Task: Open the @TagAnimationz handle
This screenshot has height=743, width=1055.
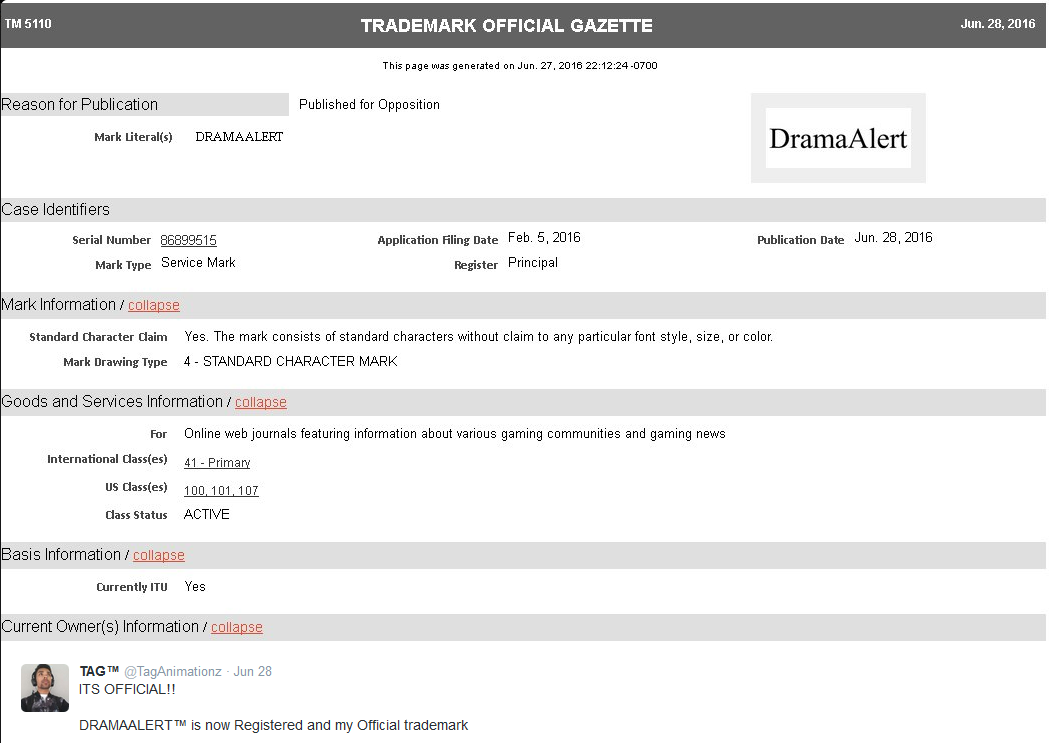Action: point(173,672)
